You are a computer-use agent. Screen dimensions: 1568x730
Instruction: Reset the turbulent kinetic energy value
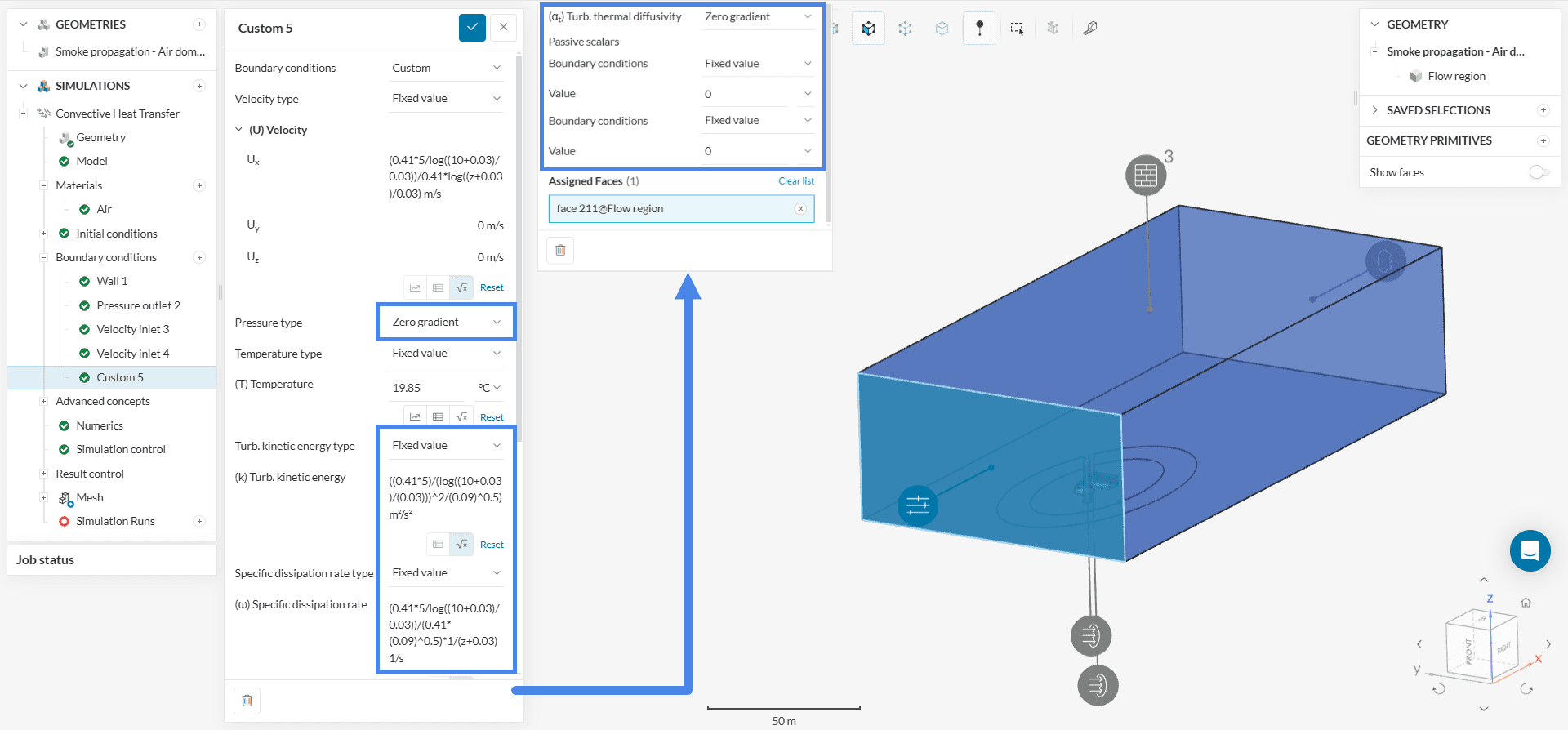pyautogui.click(x=492, y=545)
